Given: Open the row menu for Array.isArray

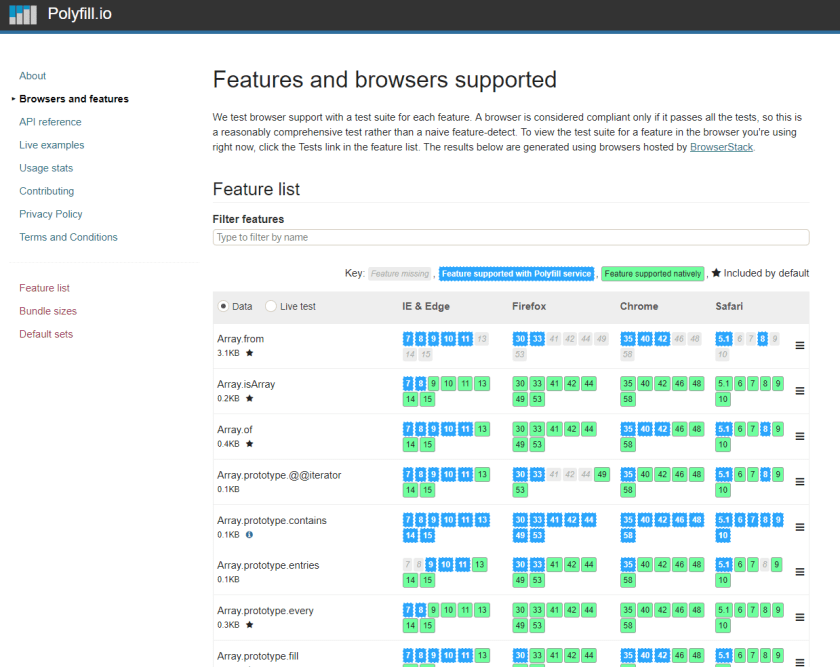Looking at the screenshot, I should click(x=799, y=391).
